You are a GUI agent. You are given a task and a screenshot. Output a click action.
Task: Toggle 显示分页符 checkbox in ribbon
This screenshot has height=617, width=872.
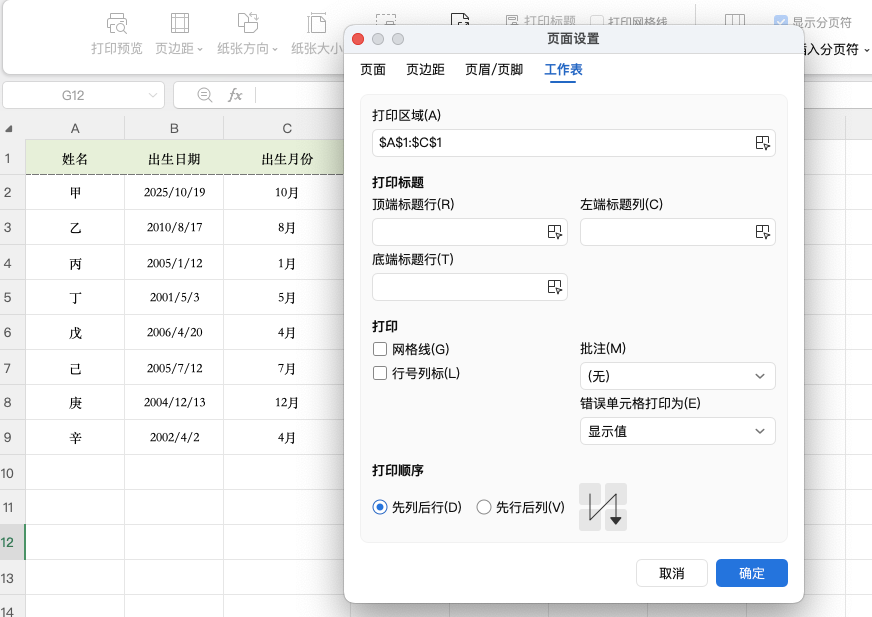point(781,22)
